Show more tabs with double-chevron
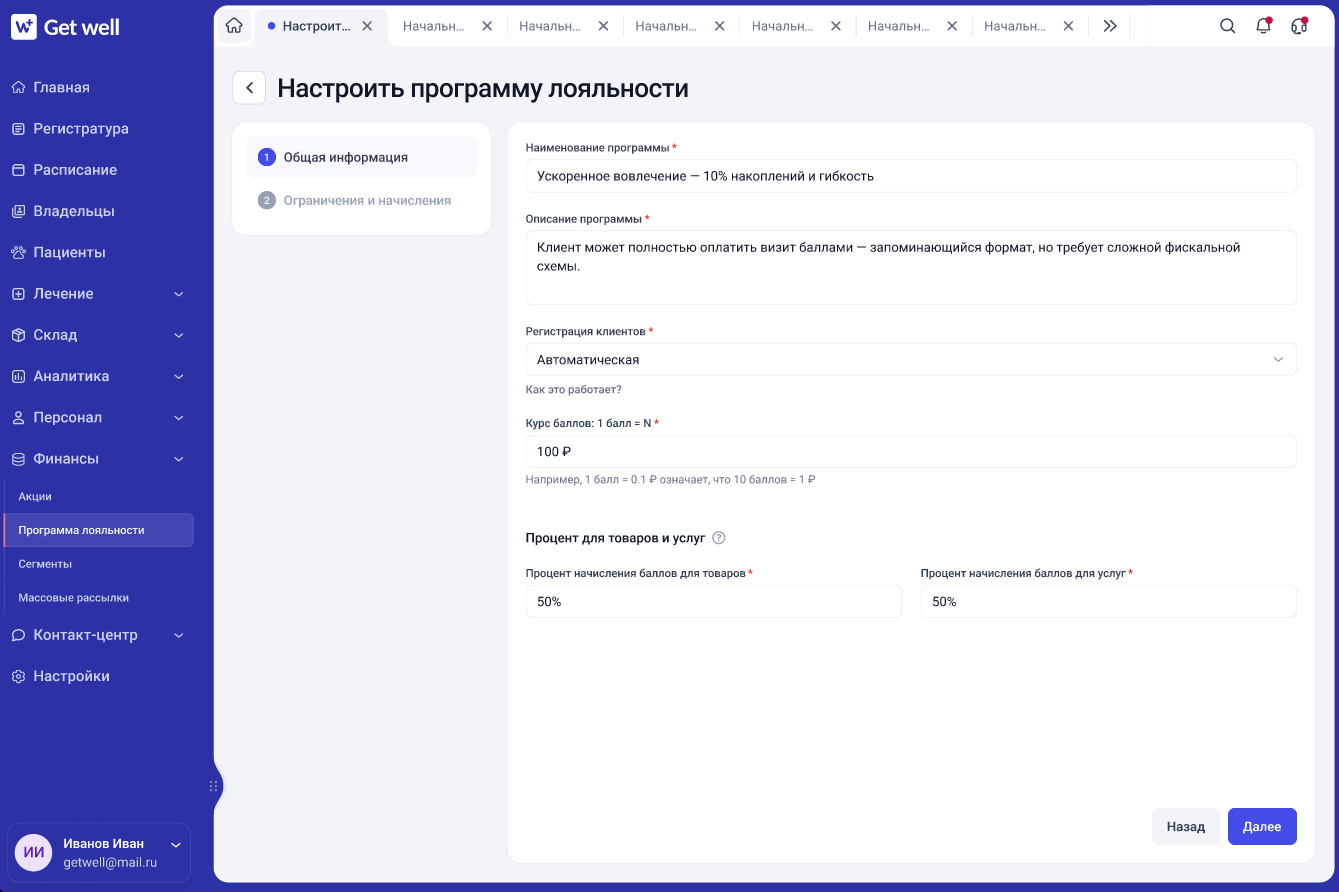This screenshot has height=892, width=1339. 1110,26
